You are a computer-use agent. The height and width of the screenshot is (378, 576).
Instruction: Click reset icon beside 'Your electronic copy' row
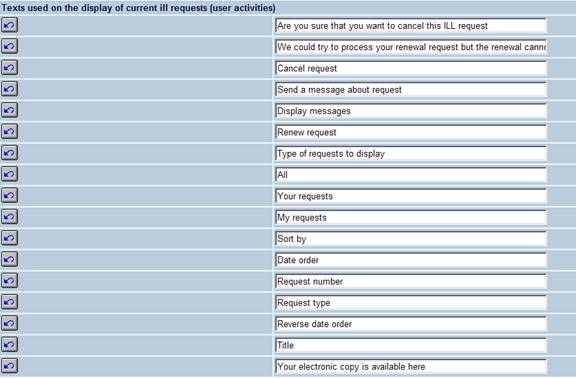click(x=9, y=366)
